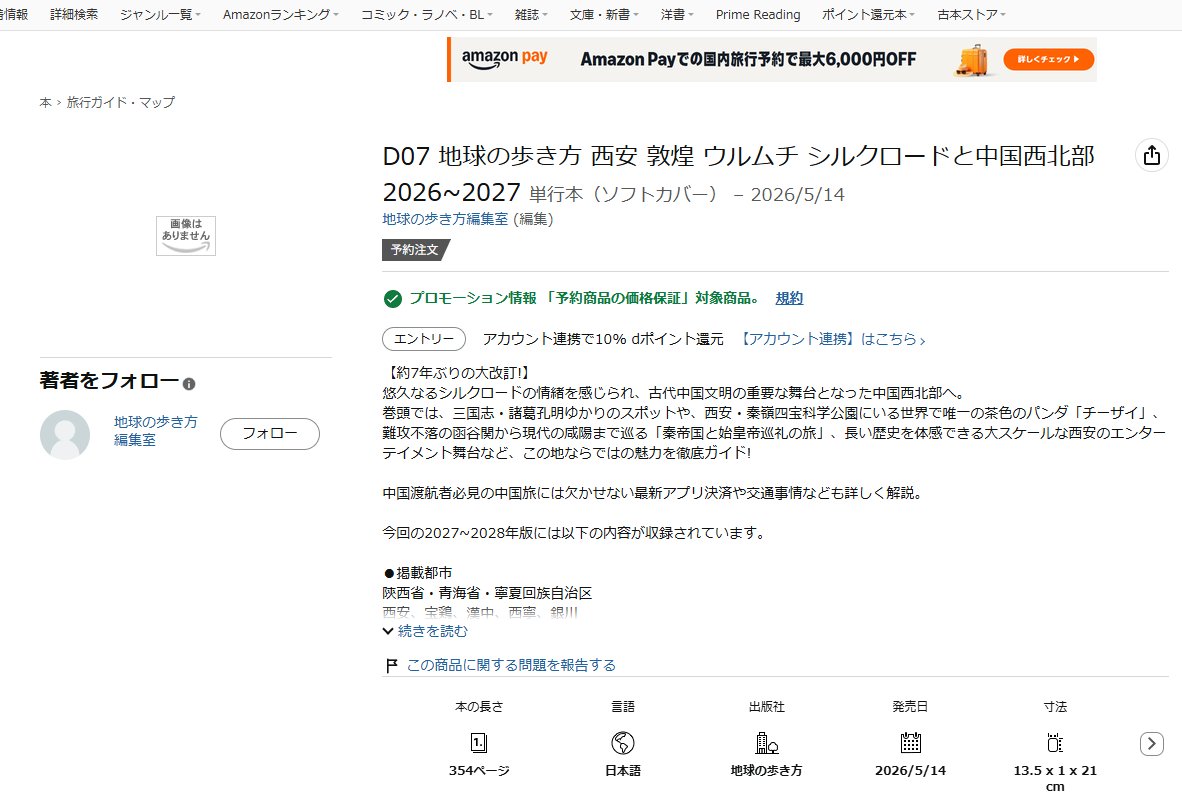The width and height of the screenshot is (1182, 805).
Task: Click the globe language icon above 日本語
Action: [623, 743]
